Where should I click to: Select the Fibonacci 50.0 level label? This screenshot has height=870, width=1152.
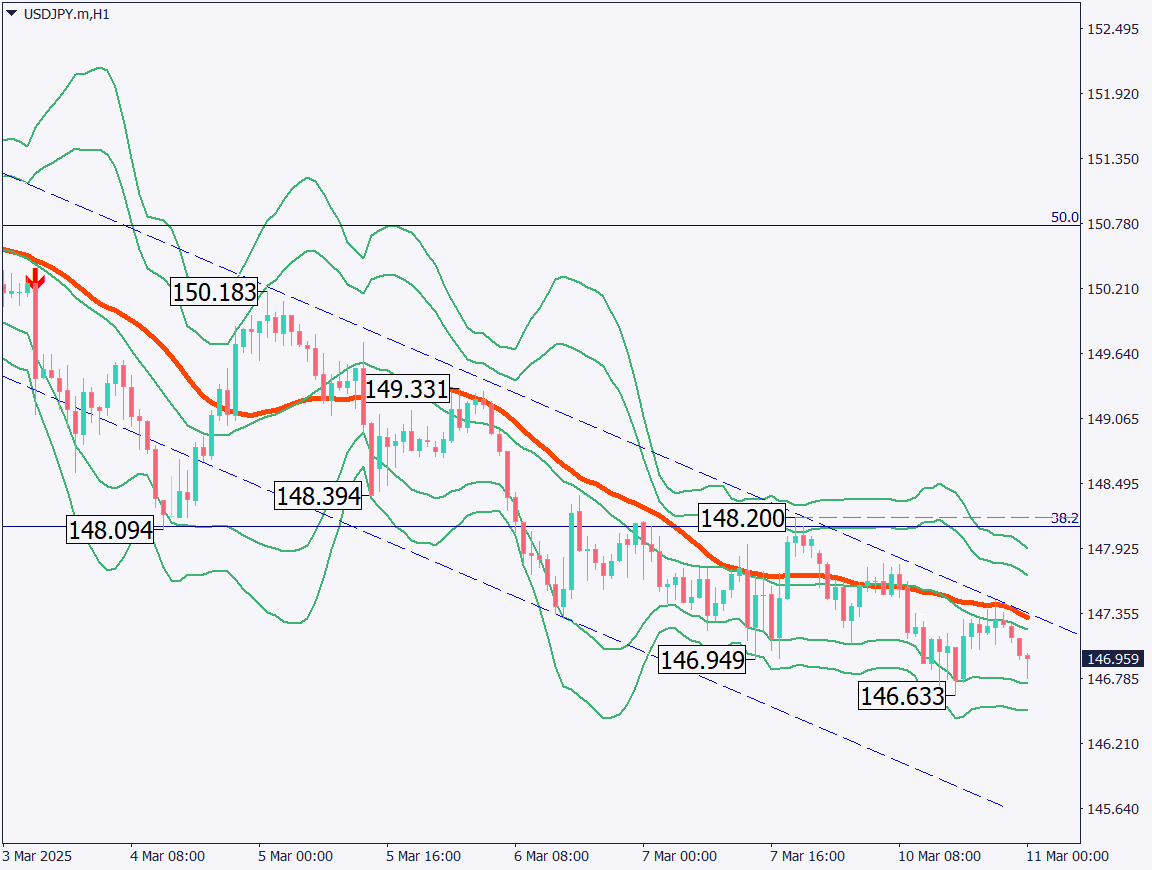point(1064,217)
